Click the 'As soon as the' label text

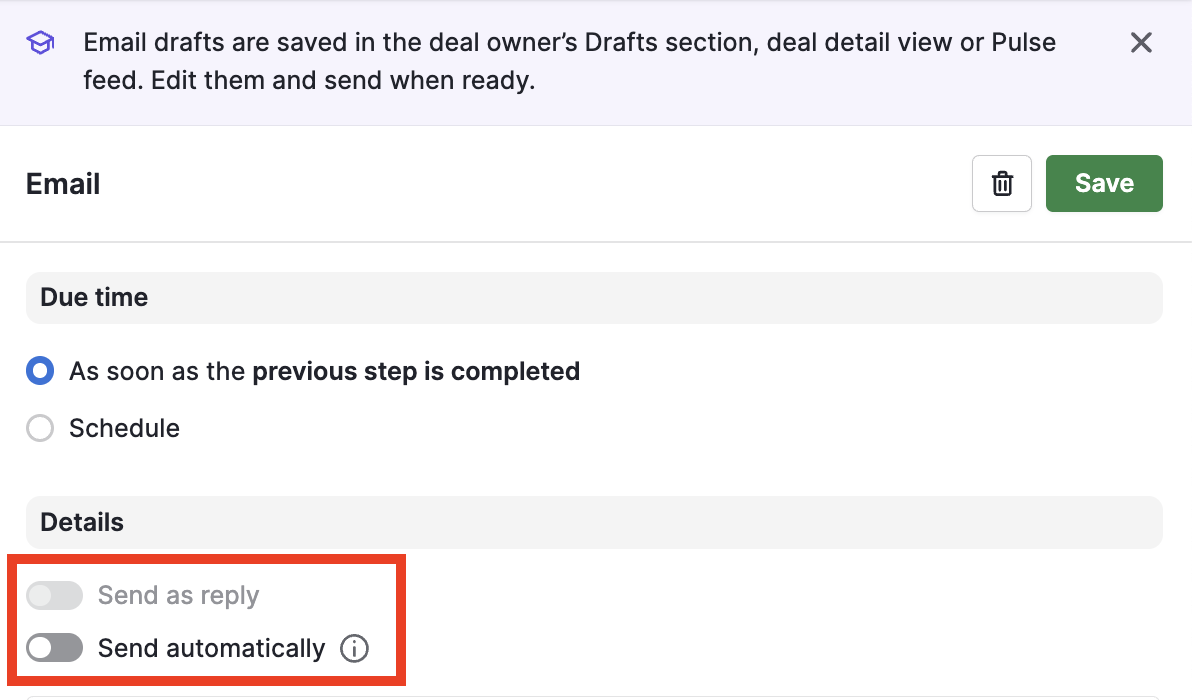pyautogui.click(x=157, y=372)
